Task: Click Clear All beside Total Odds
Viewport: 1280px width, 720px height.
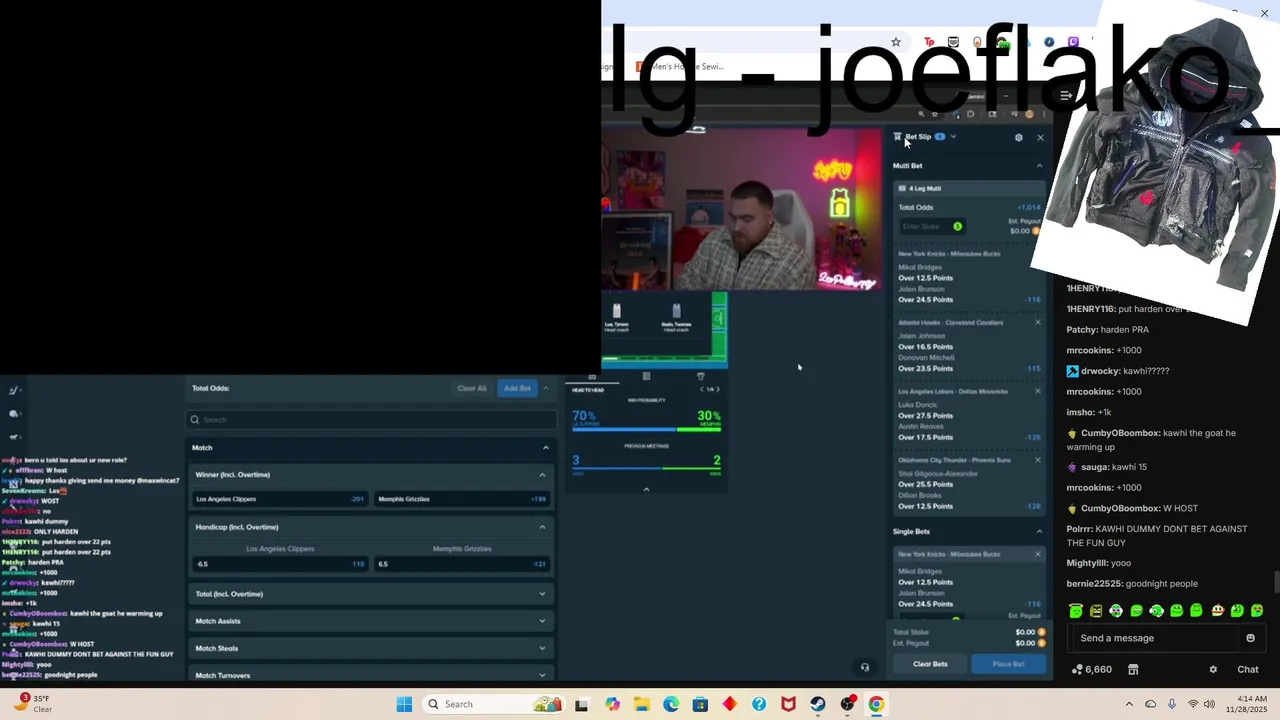Action: 472,388
